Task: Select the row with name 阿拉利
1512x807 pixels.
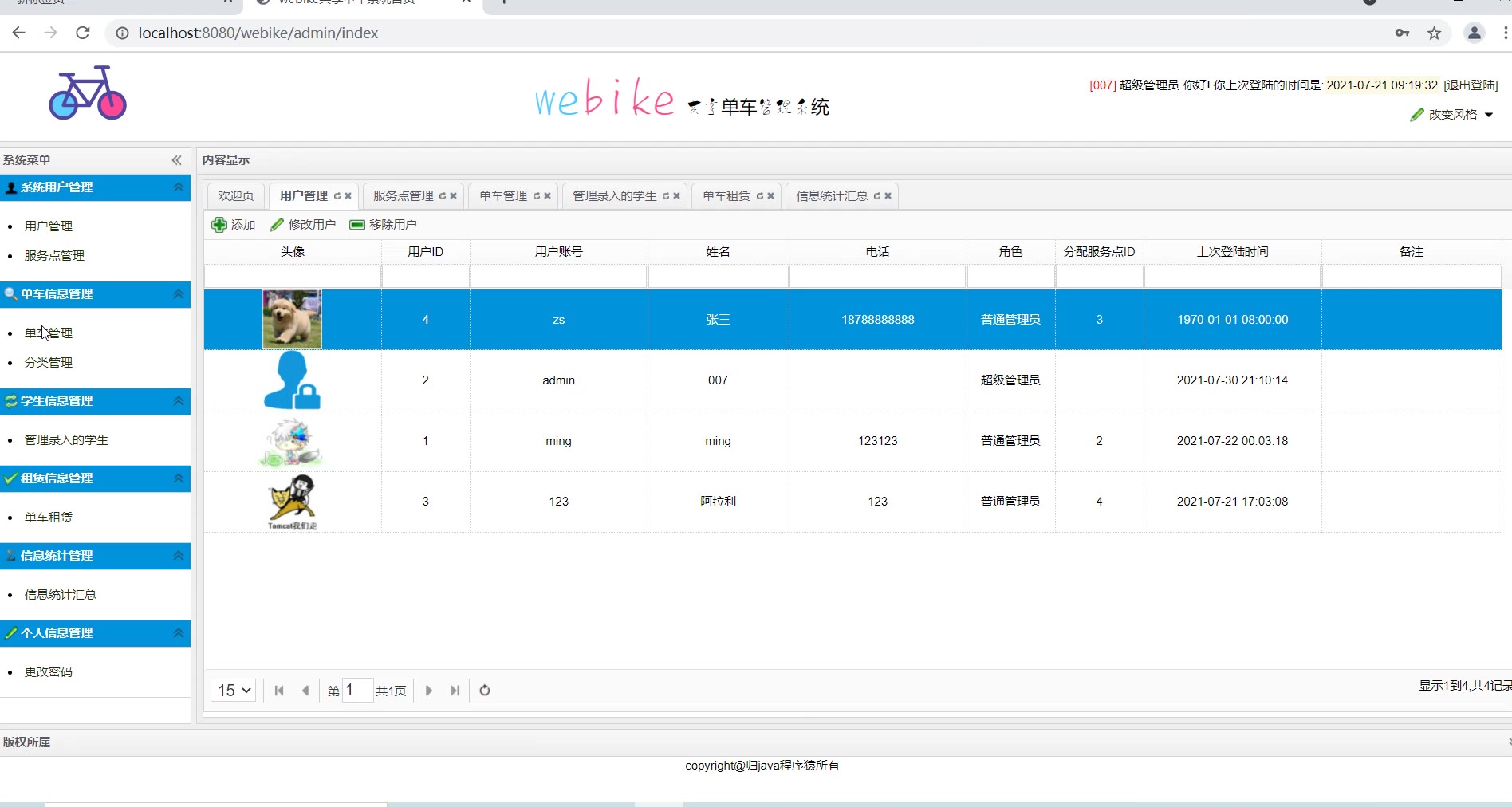Action: click(852, 502)
